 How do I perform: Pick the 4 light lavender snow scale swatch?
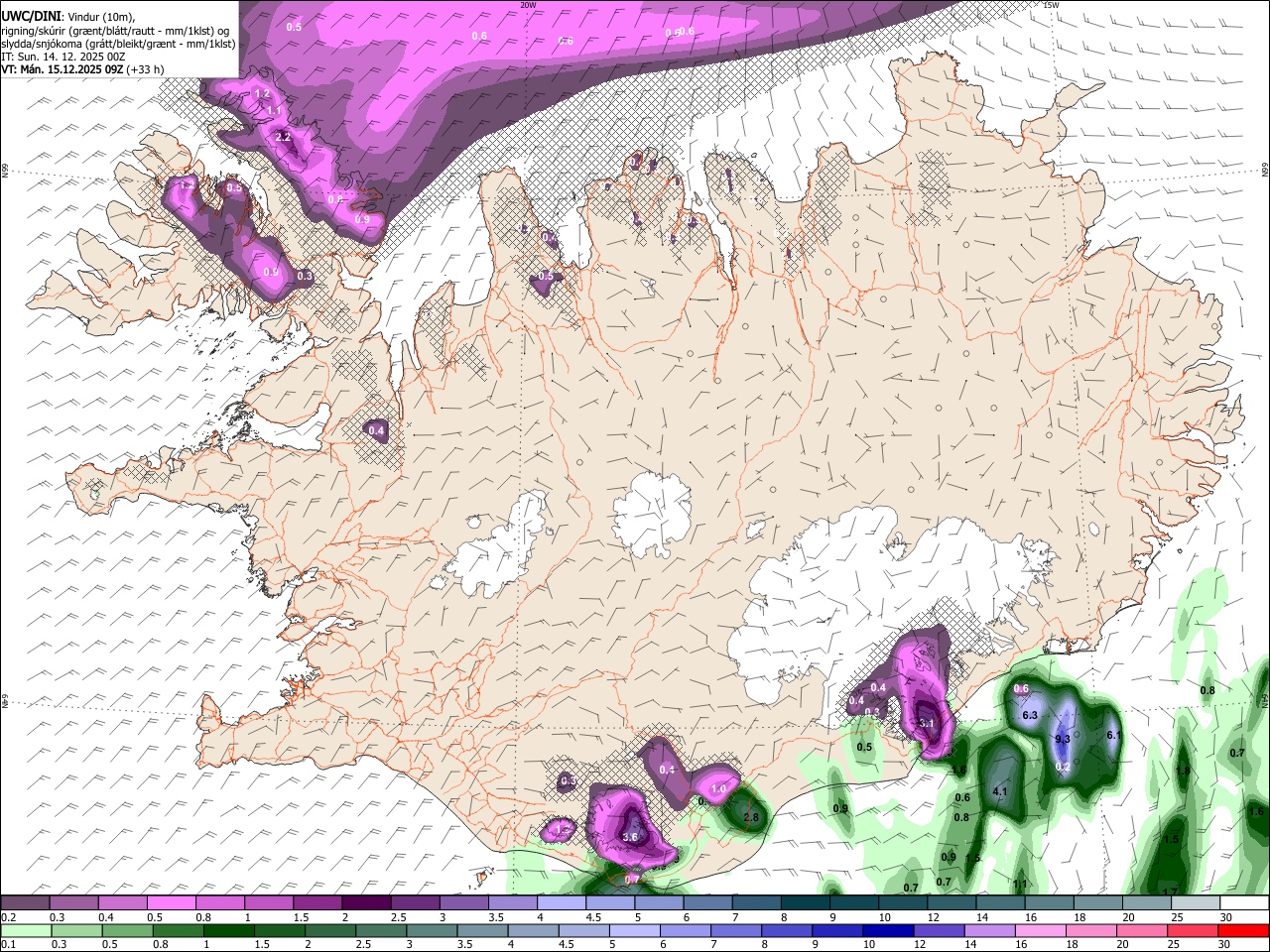click(562, 902)
